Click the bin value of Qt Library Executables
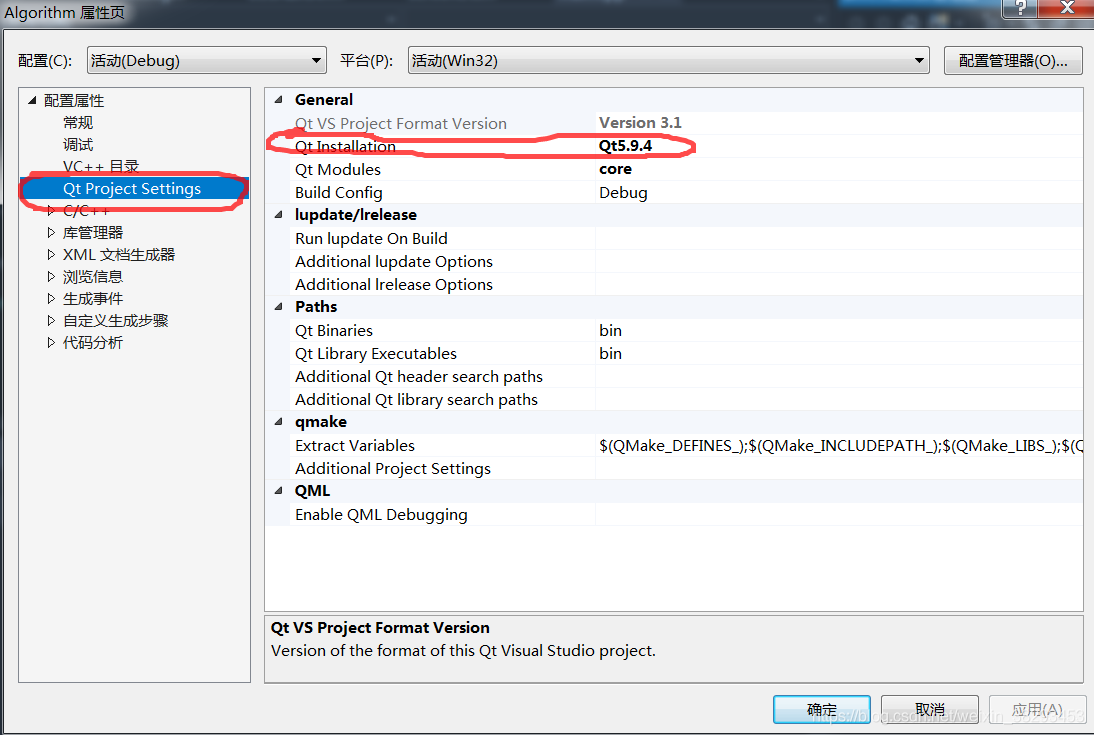 pyautogui.click(x=610, y=354)
